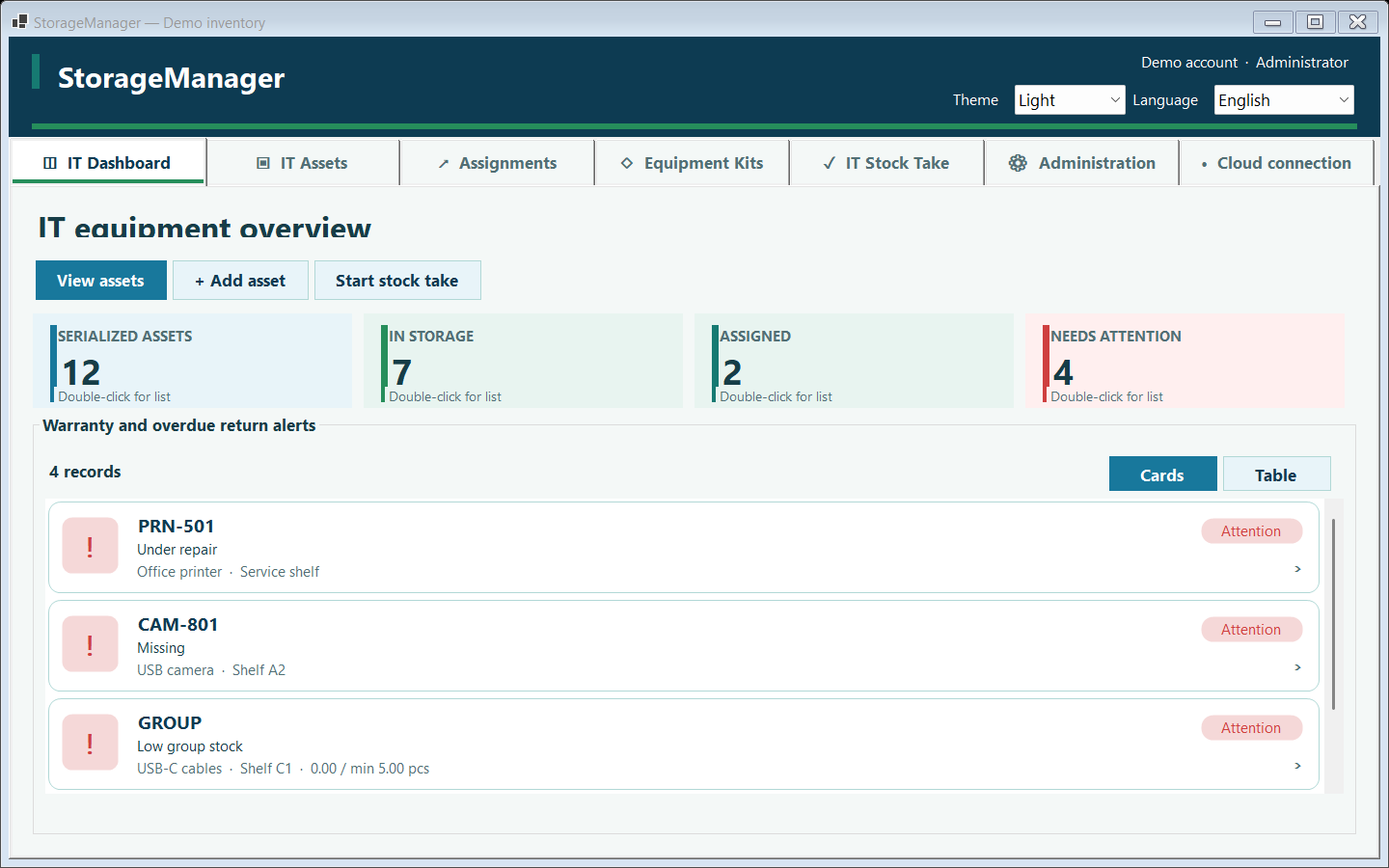Image resolution: width=1389 pixels, height=868 pixels.
Task: Click the StorageManager title bar app icon
Action: pos(19,21)
